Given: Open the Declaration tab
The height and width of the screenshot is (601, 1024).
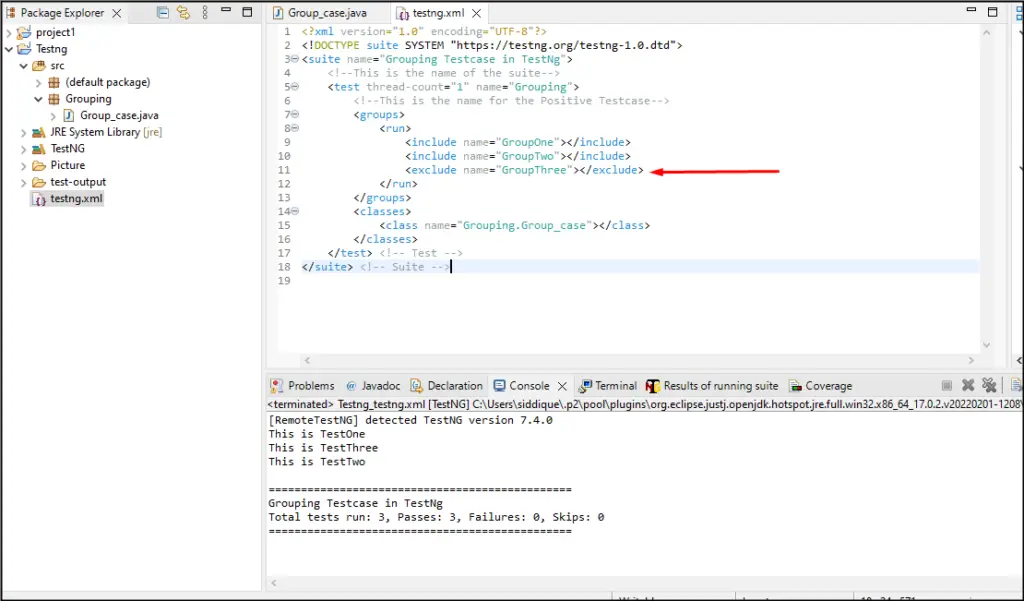Looking at the screenshot, I should pyautogui.click(x=447, y=386).
